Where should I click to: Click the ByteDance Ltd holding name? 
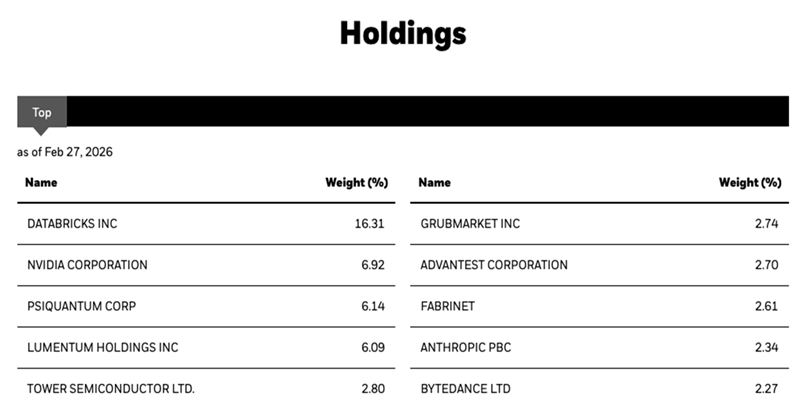tap(468, 388)
